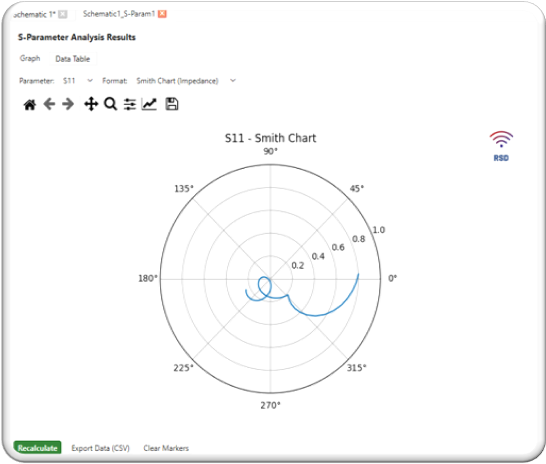Click the 315° axis label
Image resolution: width=546 pixels, height=464 pixels.
tap(357, 368)
